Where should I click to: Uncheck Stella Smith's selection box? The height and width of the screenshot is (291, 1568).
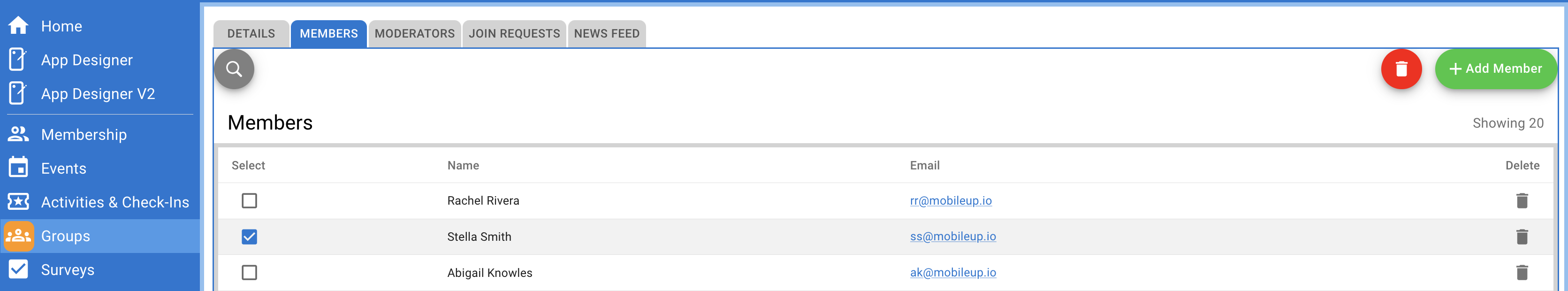250,236
